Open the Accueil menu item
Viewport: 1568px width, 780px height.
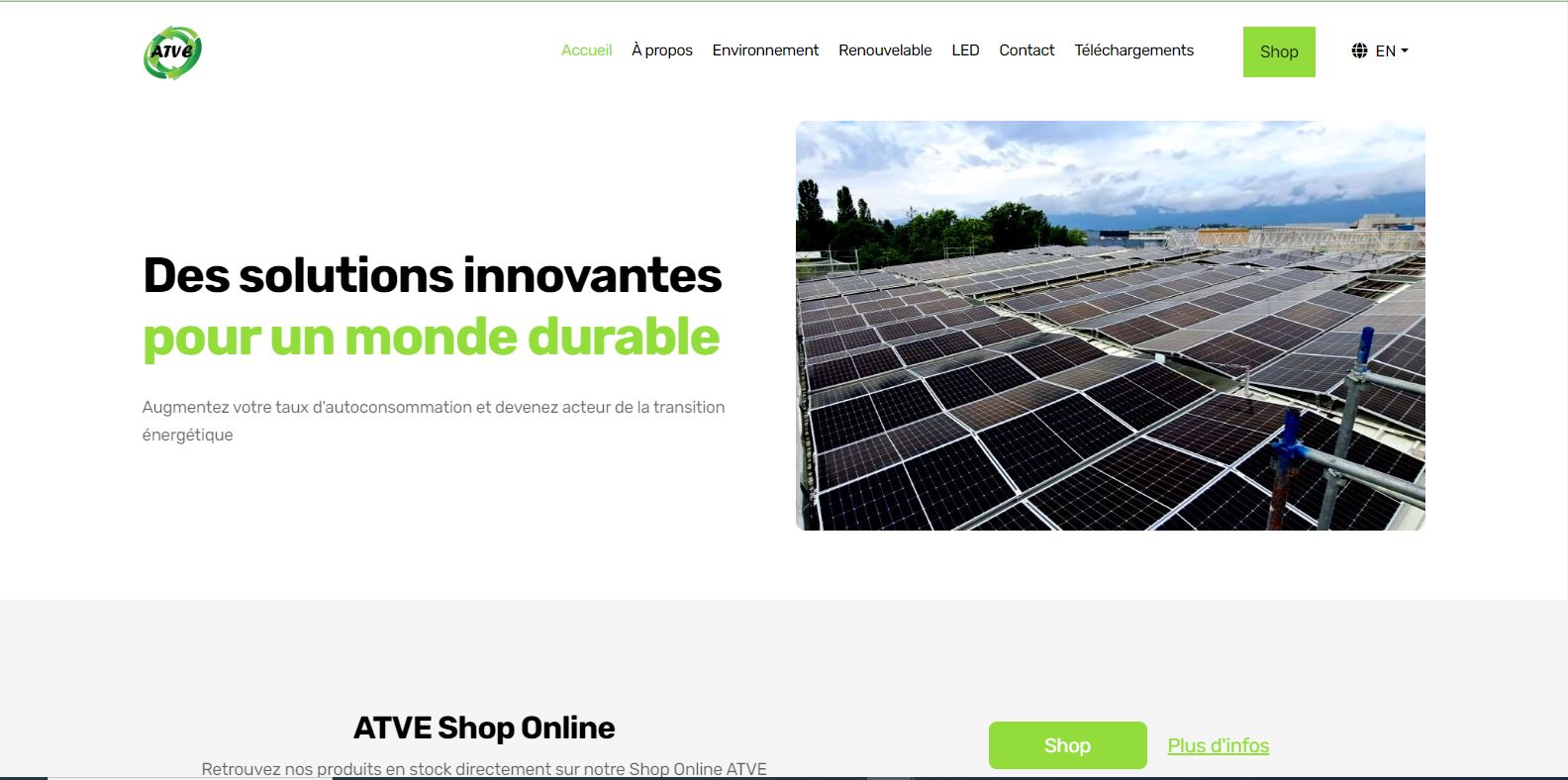586,50
